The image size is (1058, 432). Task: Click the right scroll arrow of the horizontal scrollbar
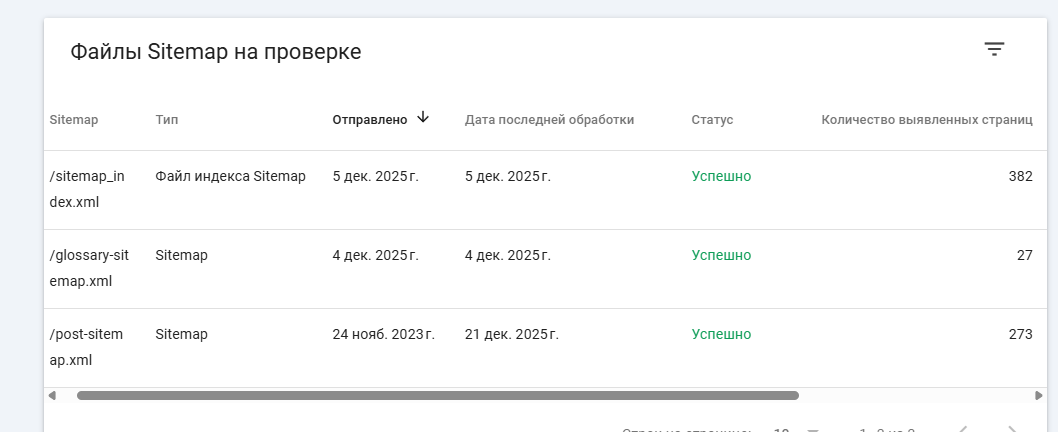[1038, 396]
